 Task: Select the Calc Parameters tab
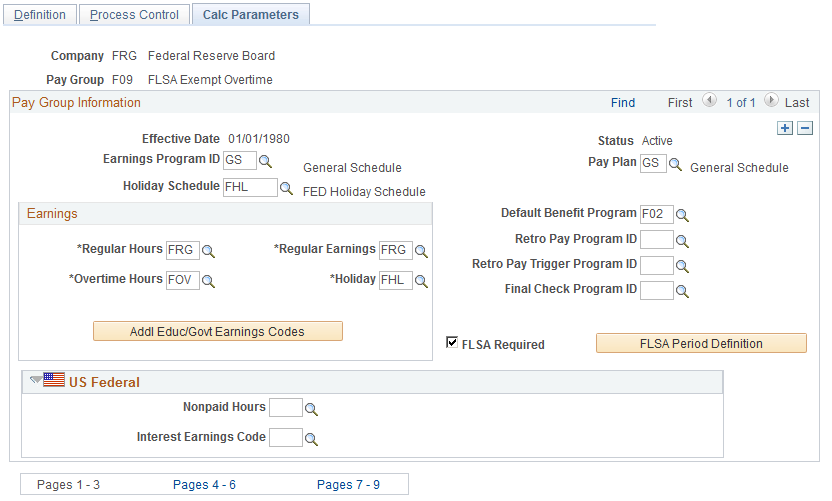(x=251, y=14)
